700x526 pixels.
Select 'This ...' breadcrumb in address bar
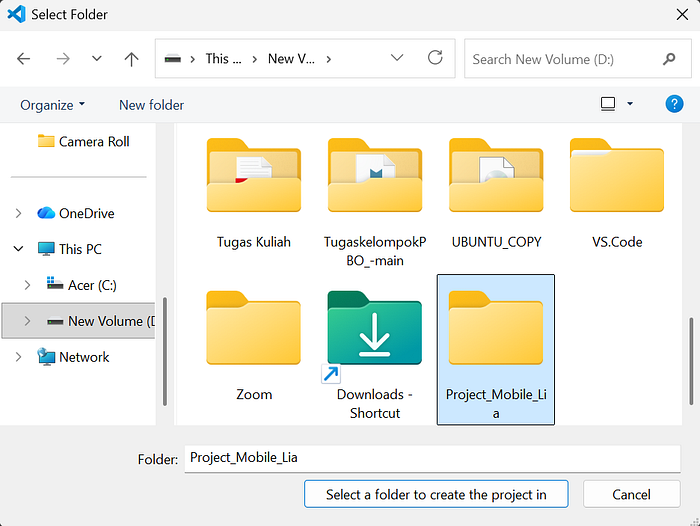(223, 59)
